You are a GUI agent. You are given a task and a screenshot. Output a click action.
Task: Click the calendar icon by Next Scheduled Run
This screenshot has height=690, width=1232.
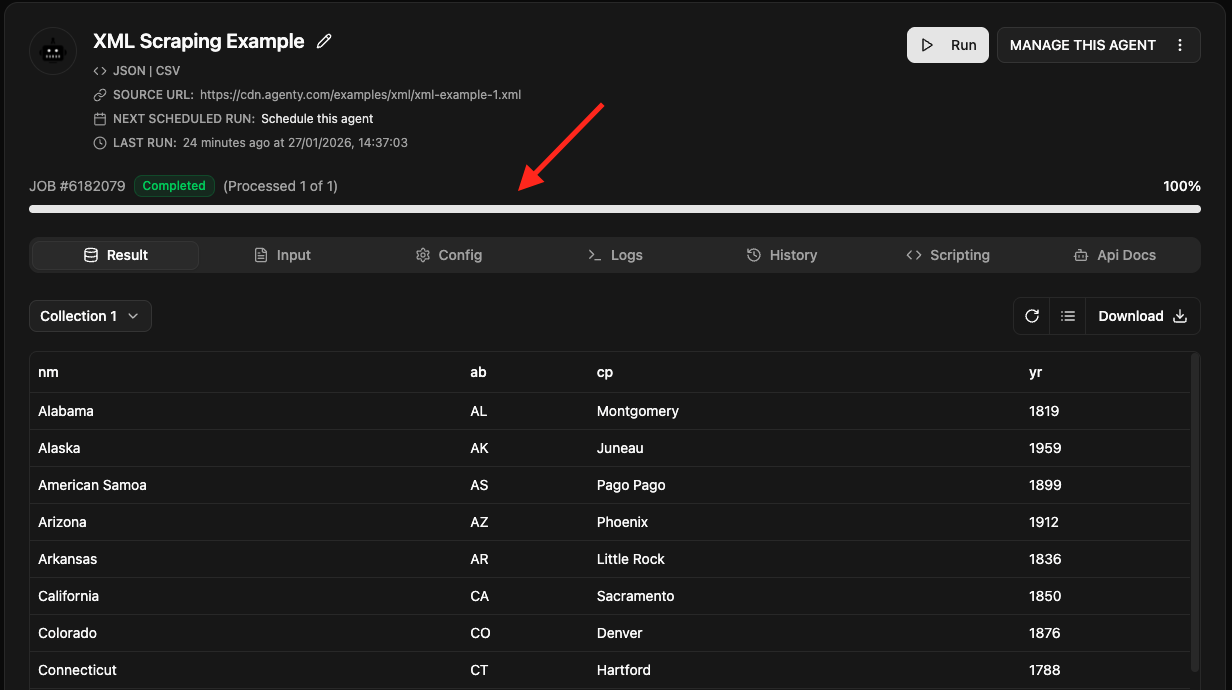pyautogui.click(x=100, y=119)
